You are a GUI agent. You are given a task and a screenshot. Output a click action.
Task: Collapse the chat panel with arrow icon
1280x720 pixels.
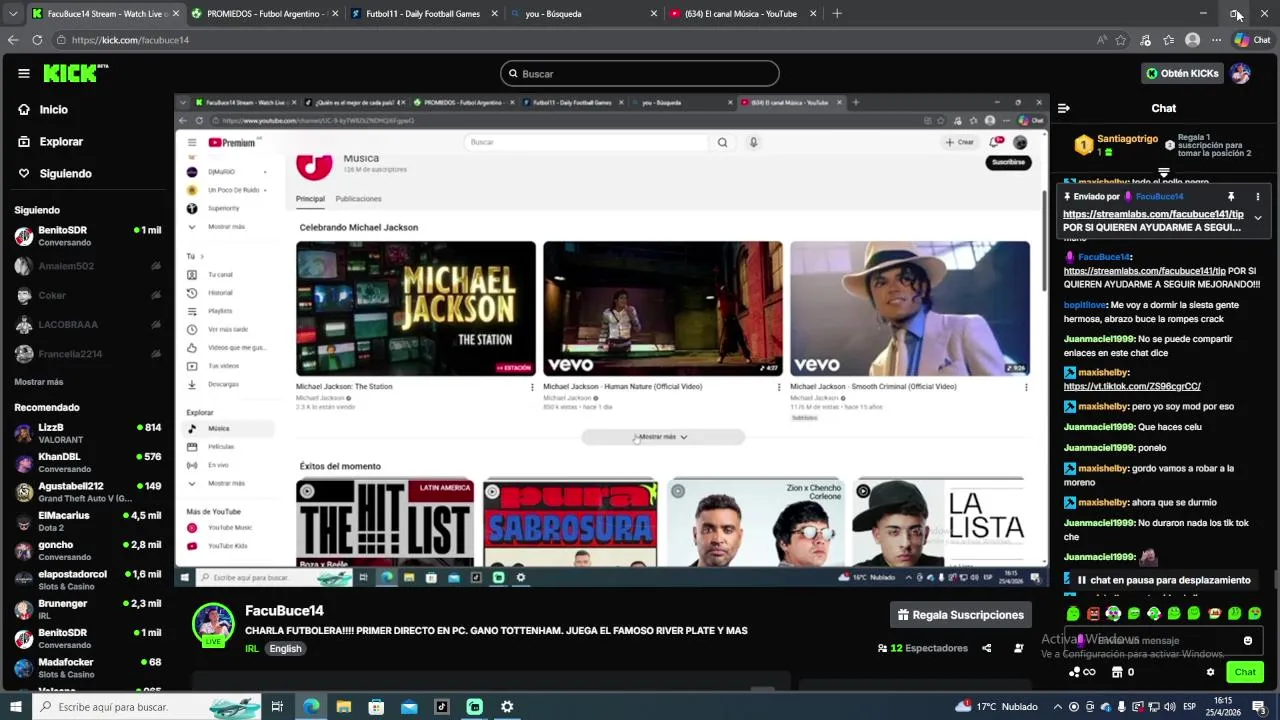(x=1064, y=108)
